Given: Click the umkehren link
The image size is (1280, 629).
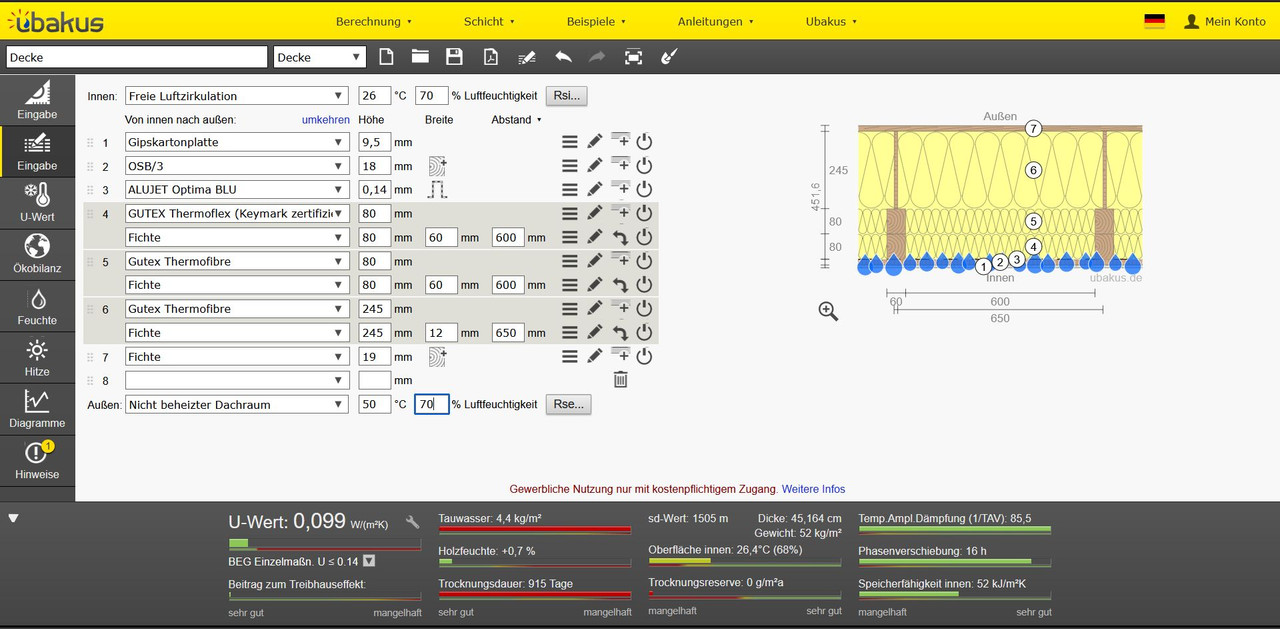Looking at the screenshot, I should click(326, 120).
